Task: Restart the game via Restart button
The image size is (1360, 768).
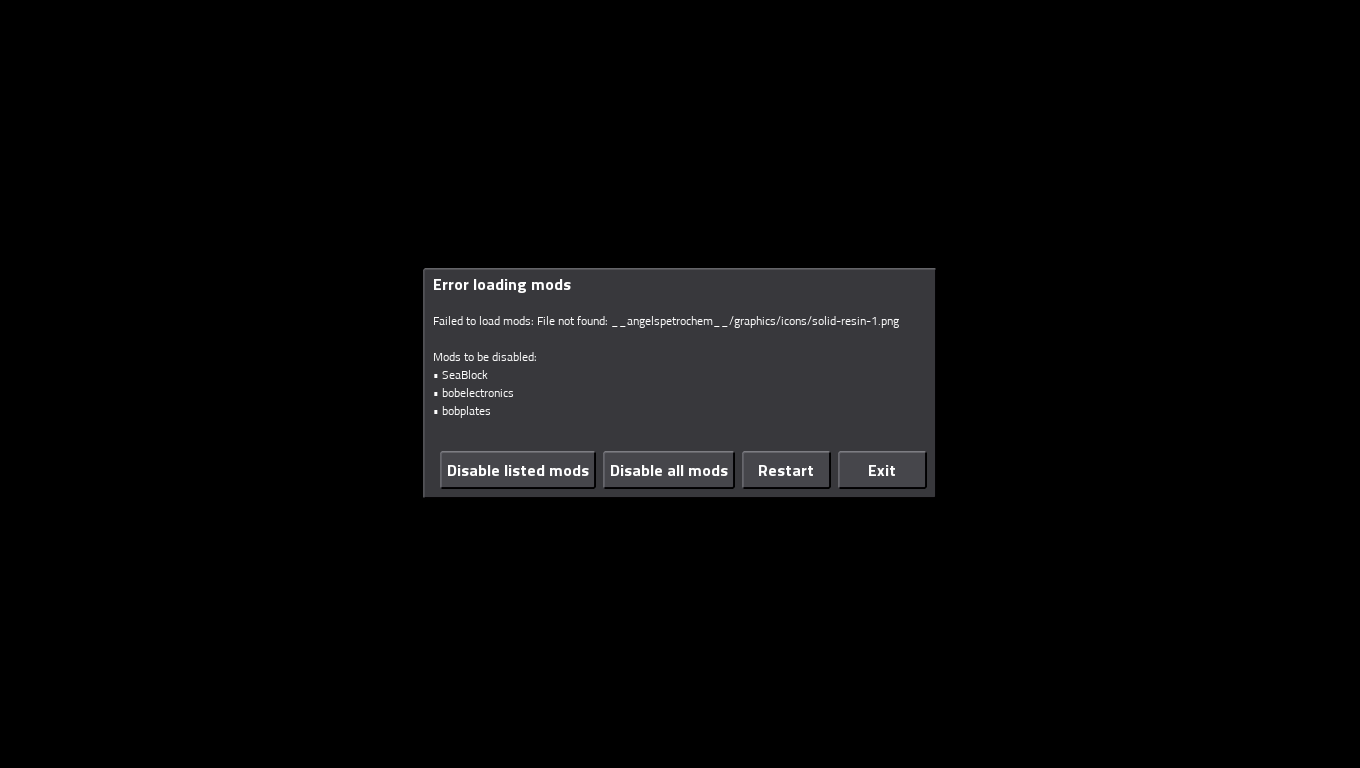Action: pyautogui.click(x=786, y=470)
